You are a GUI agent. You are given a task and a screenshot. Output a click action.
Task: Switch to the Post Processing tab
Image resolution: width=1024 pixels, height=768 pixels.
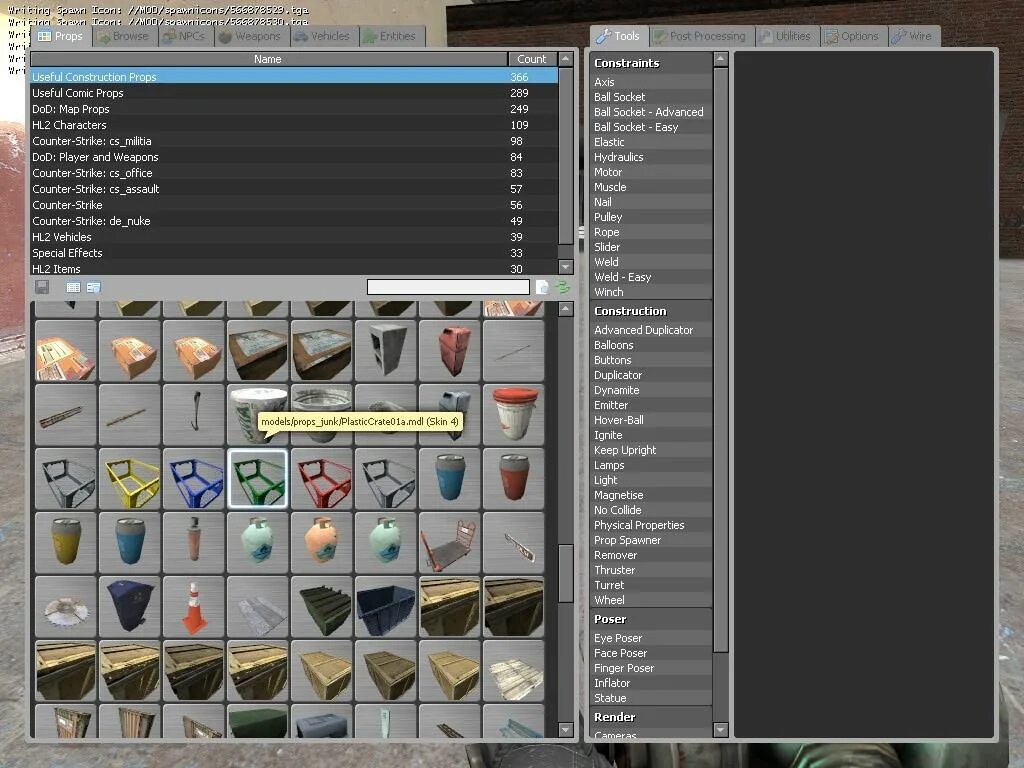click(x=701, y=36)
